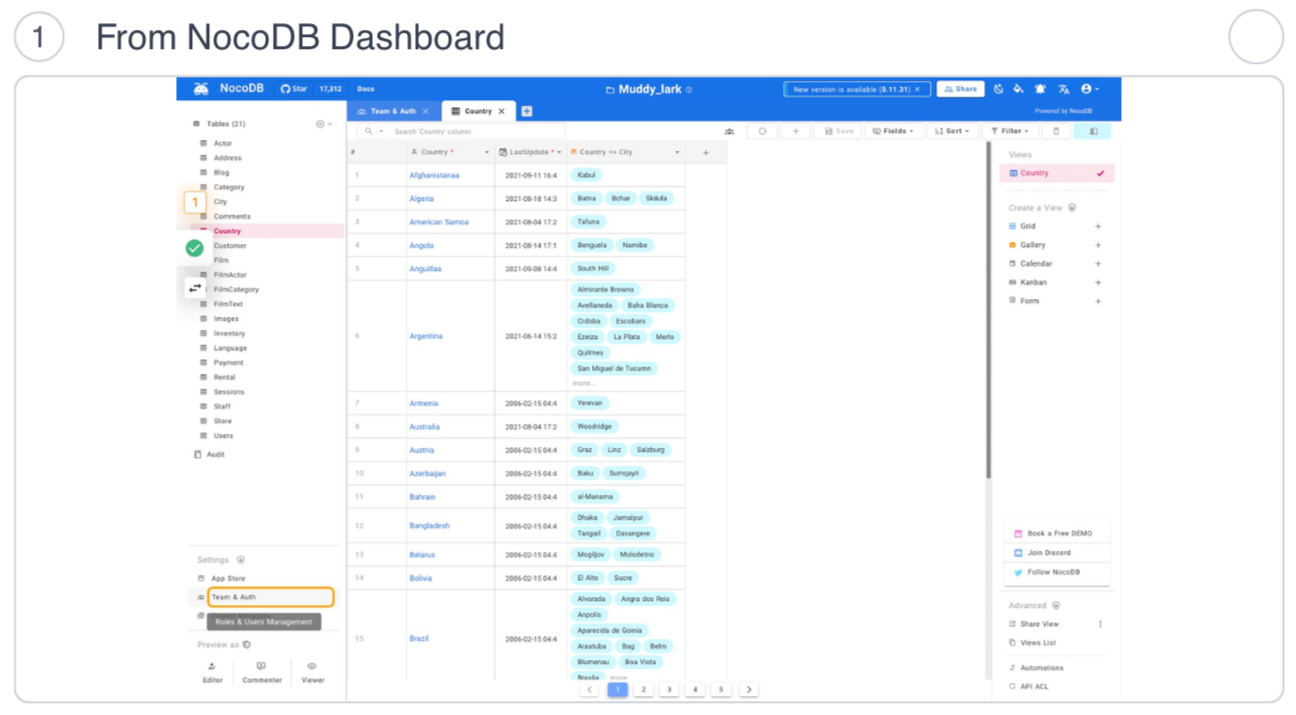This screenshot has width=1296, height=715.
Task: Click Join Discord
Action: (1057, 552)
